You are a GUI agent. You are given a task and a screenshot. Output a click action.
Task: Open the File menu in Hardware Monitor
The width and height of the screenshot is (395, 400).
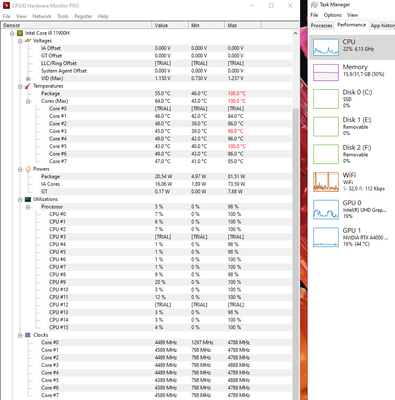coord(6,16)
